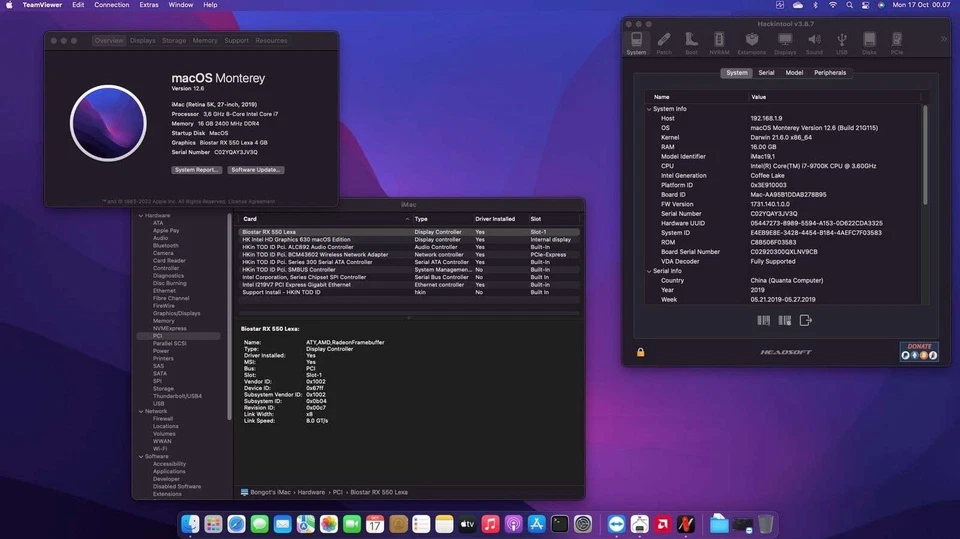Open the Boot section in Hackintool

coord(691,43)
